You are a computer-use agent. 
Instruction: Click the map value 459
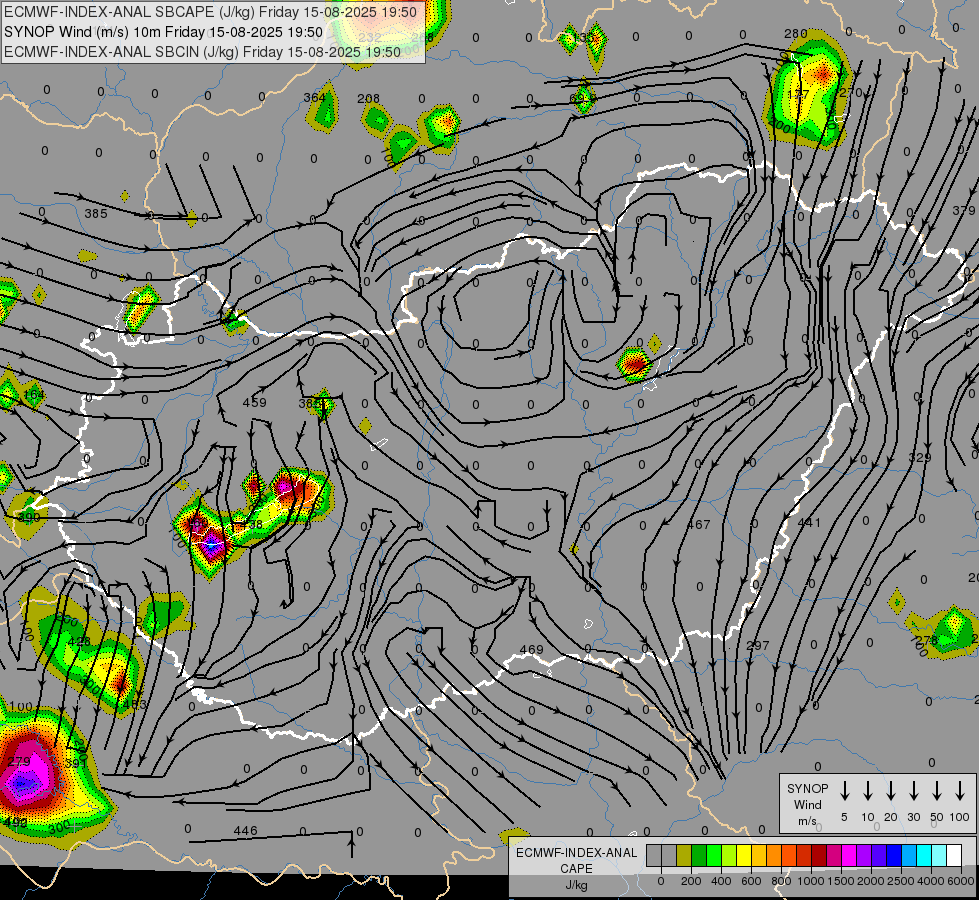pyautogui.click(x=254, y=402)
